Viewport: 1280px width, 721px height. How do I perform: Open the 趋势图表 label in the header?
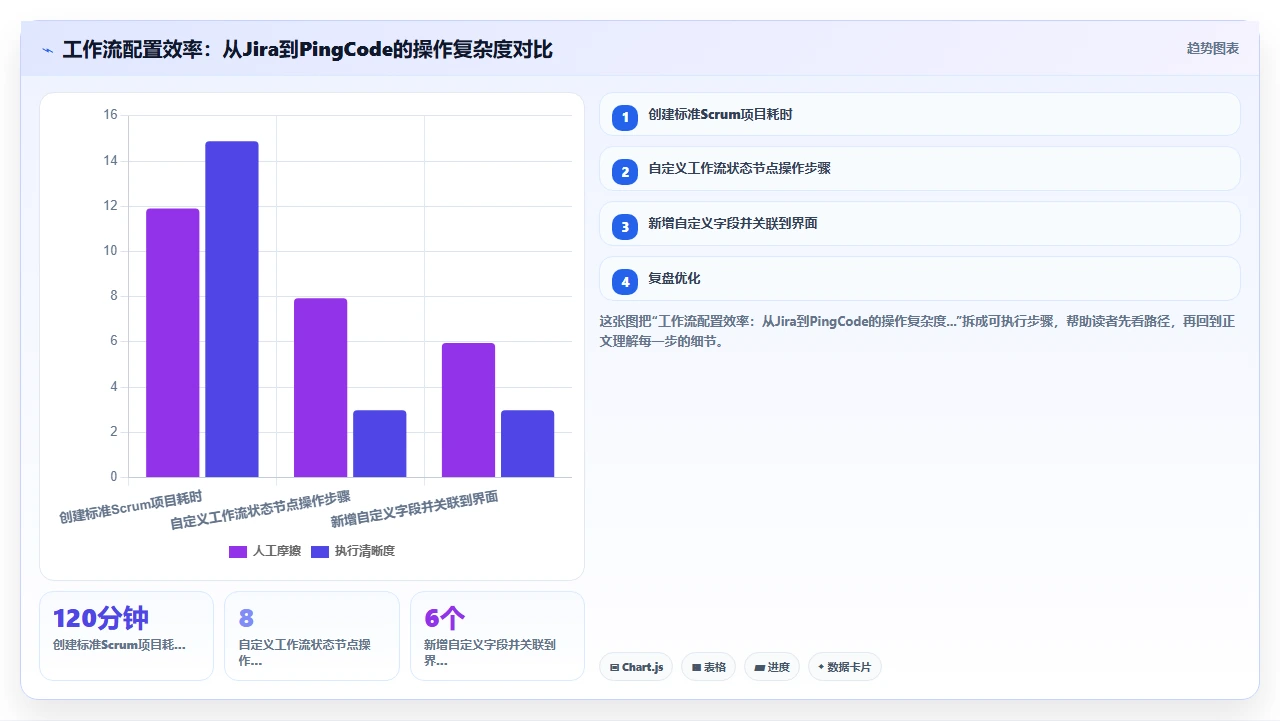(1213, 48)
